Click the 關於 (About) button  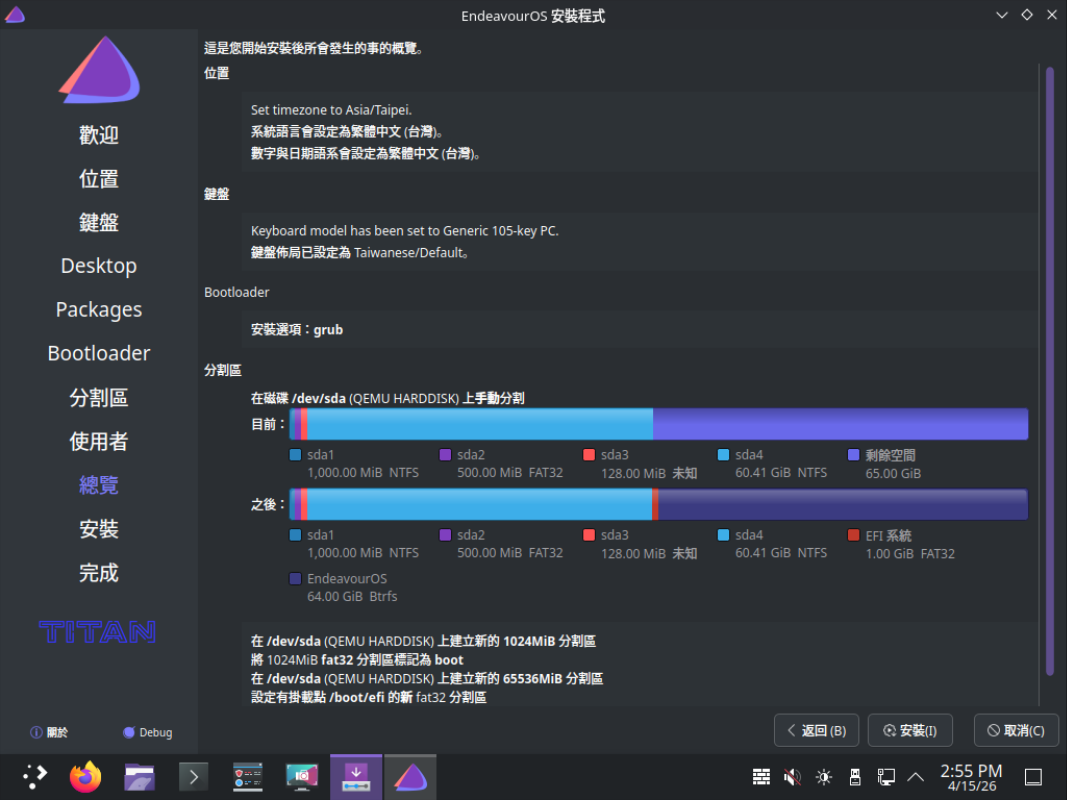tap(49, 732)
